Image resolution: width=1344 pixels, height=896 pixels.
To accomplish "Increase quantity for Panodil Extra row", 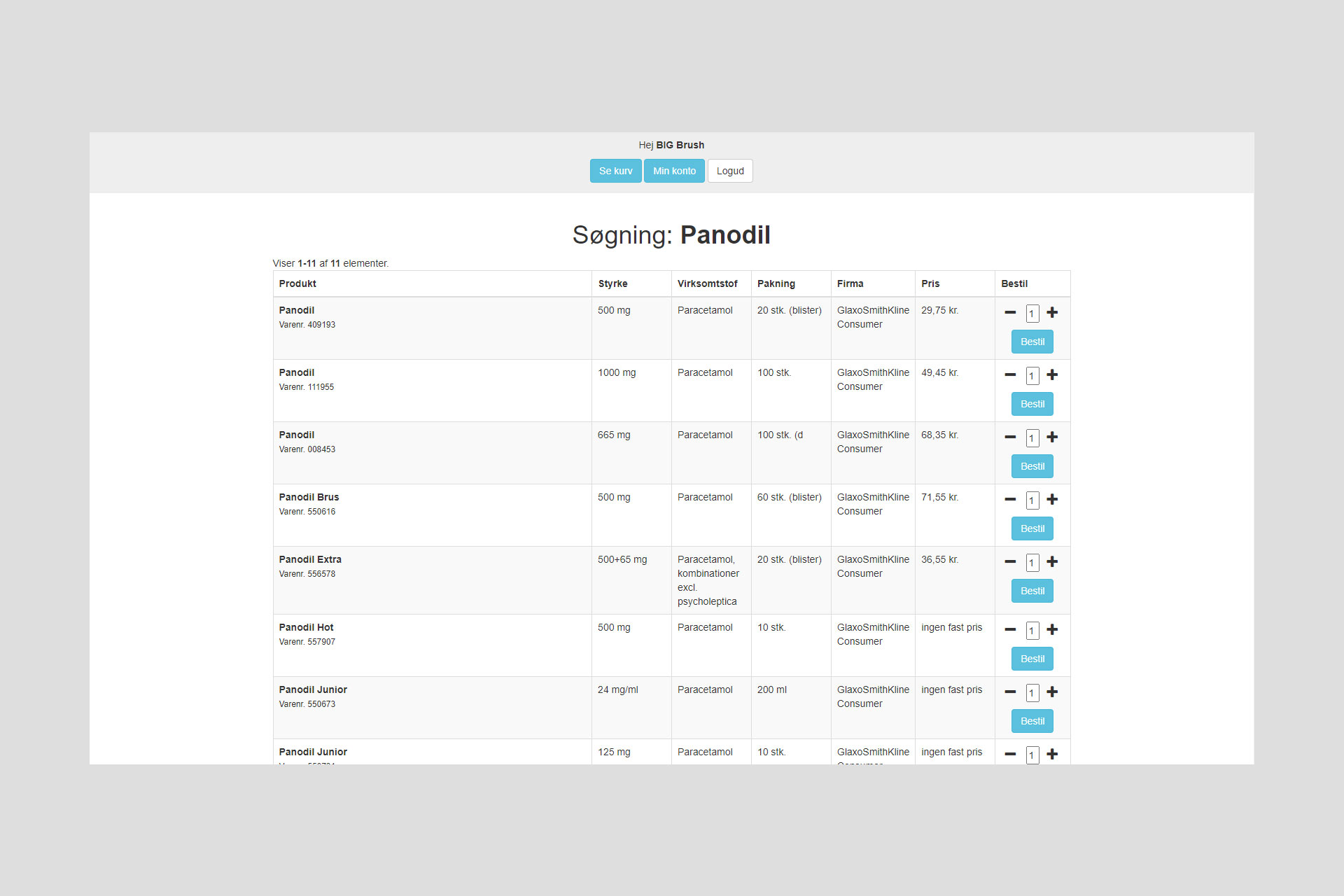I will pyautogui.click(x=1052, y=561).
